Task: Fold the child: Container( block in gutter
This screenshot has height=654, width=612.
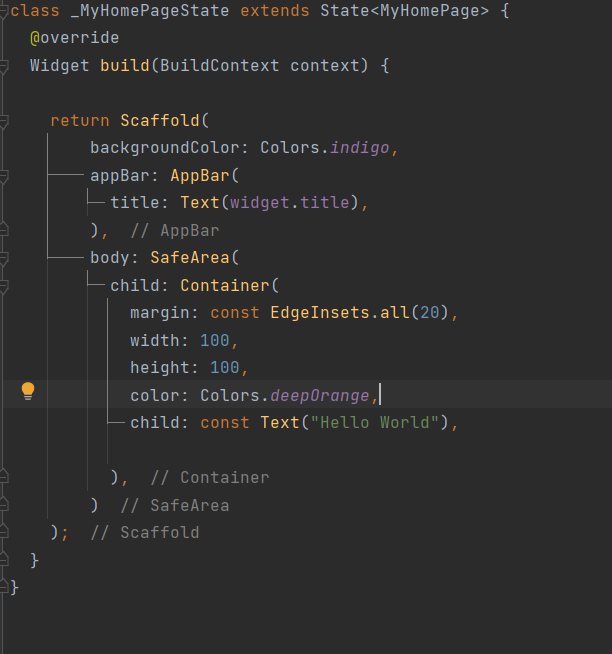Action: (x=3, y=286)
